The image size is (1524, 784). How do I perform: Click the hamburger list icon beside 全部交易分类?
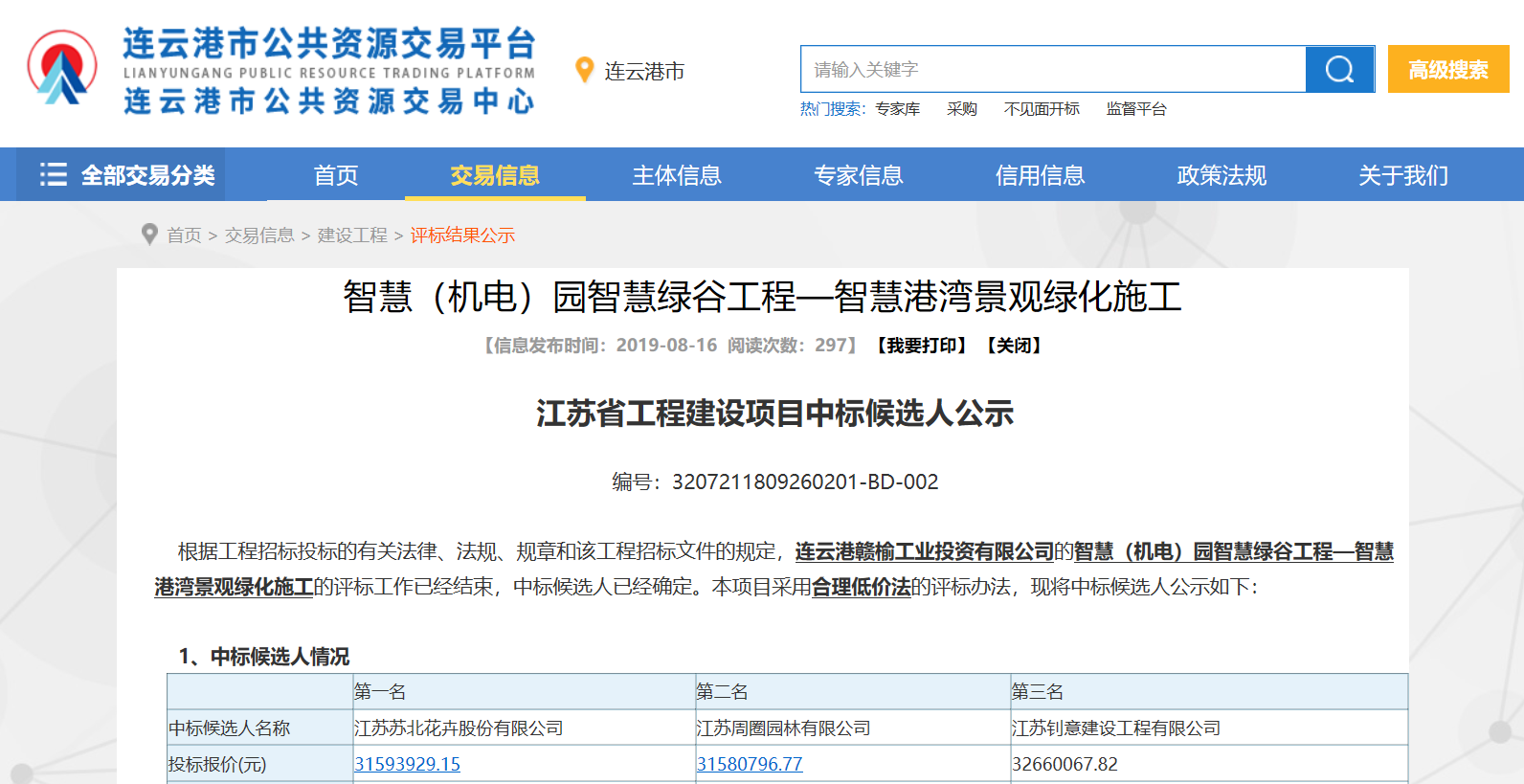pyautogui.click(x=54, y=174)
